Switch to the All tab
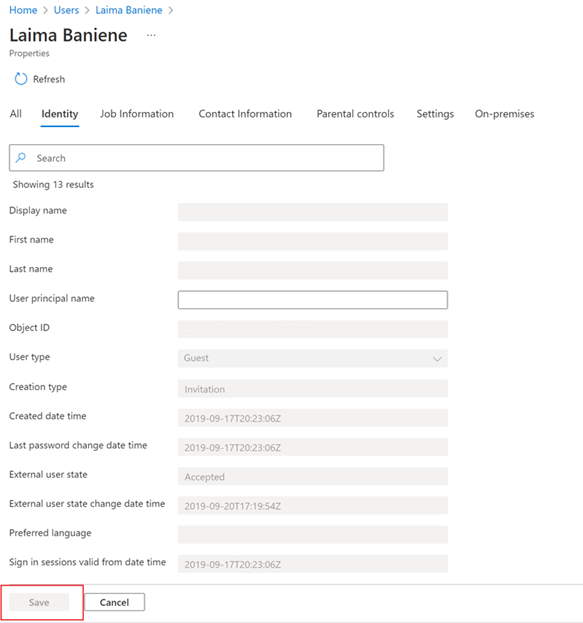This screenshot has width=583, height=623. coord(15,114)
